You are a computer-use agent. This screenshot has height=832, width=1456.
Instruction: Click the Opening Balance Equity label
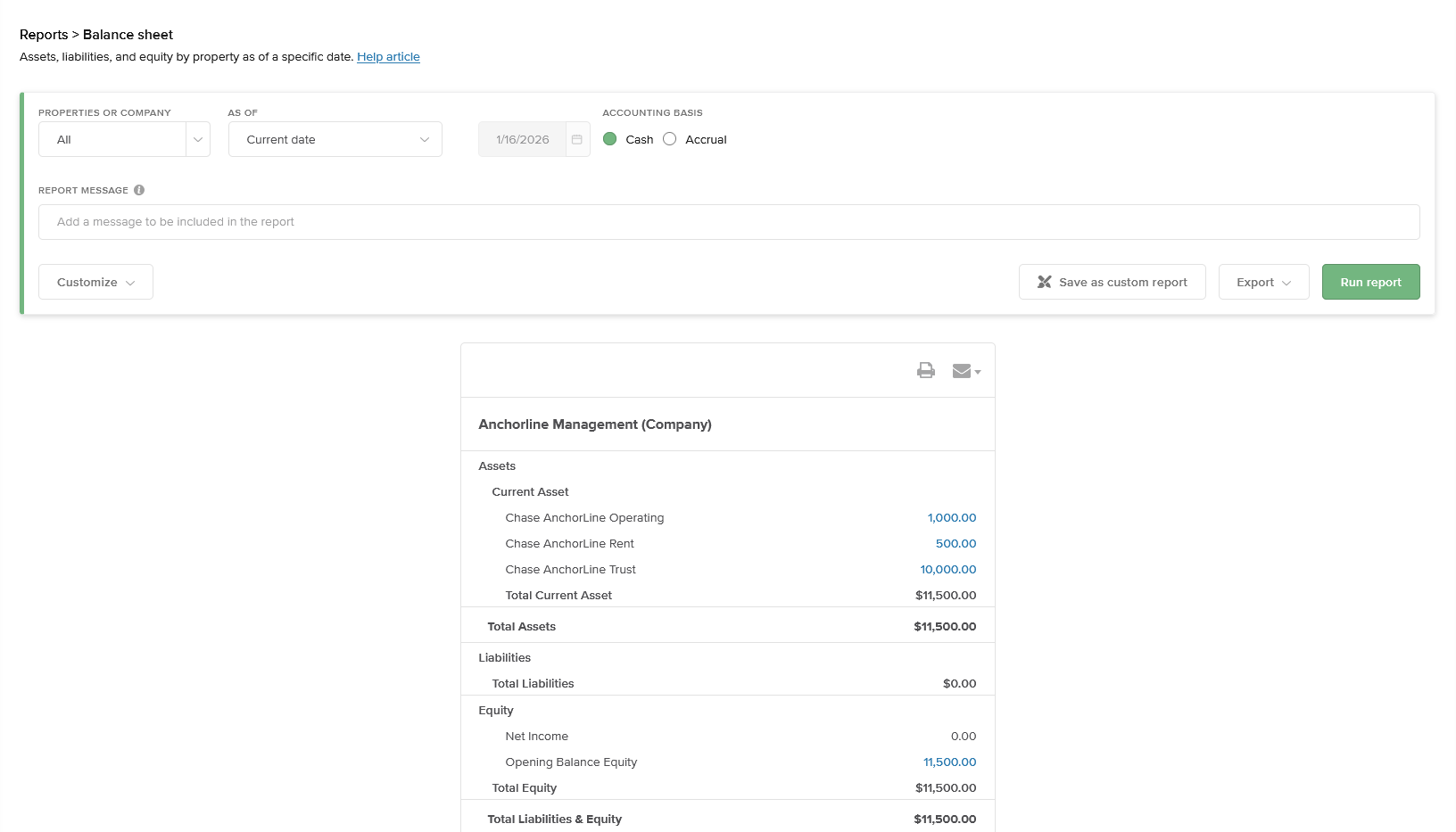coord(571,762)
